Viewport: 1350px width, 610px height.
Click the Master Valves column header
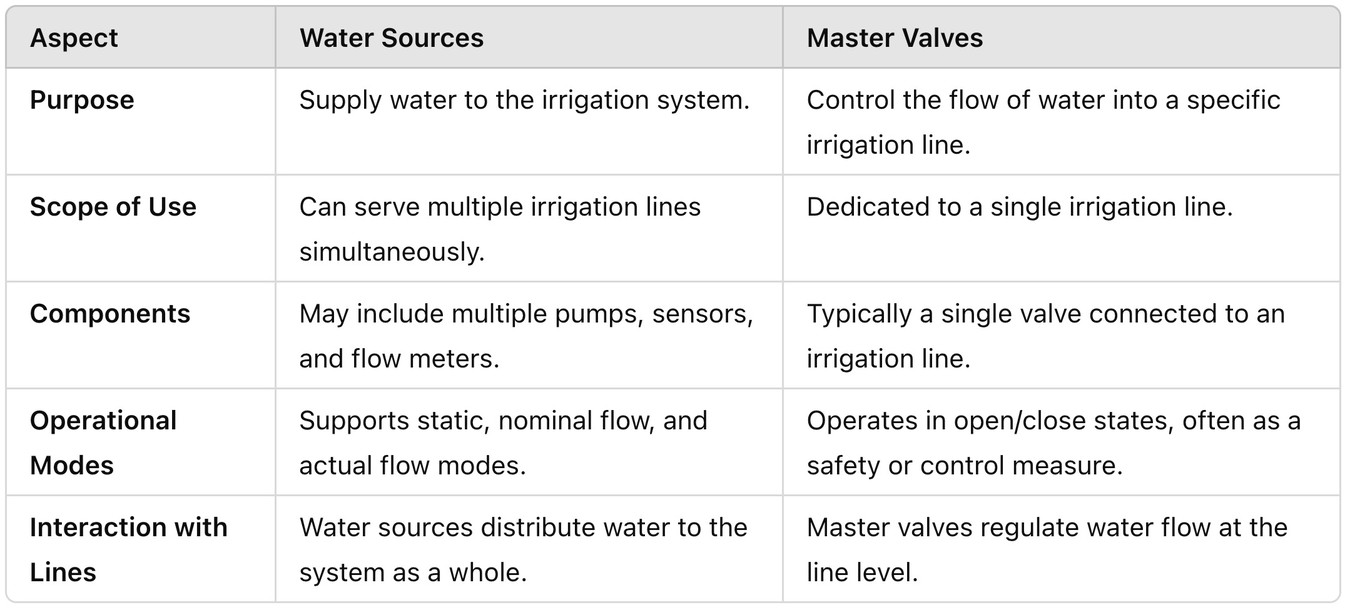click(894, 38)
